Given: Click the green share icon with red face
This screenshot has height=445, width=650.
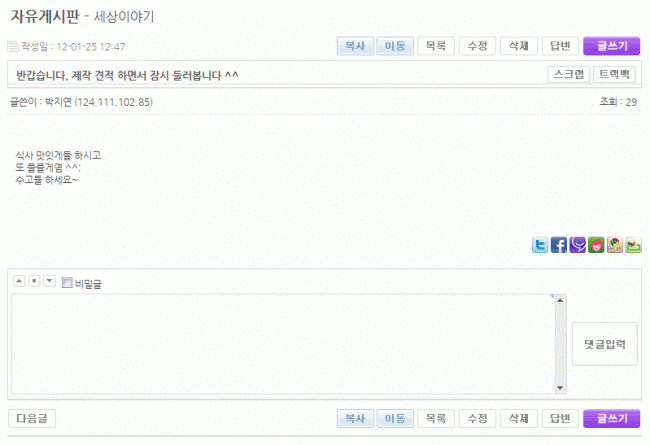Looking at the screenshot, I should 596,245.
